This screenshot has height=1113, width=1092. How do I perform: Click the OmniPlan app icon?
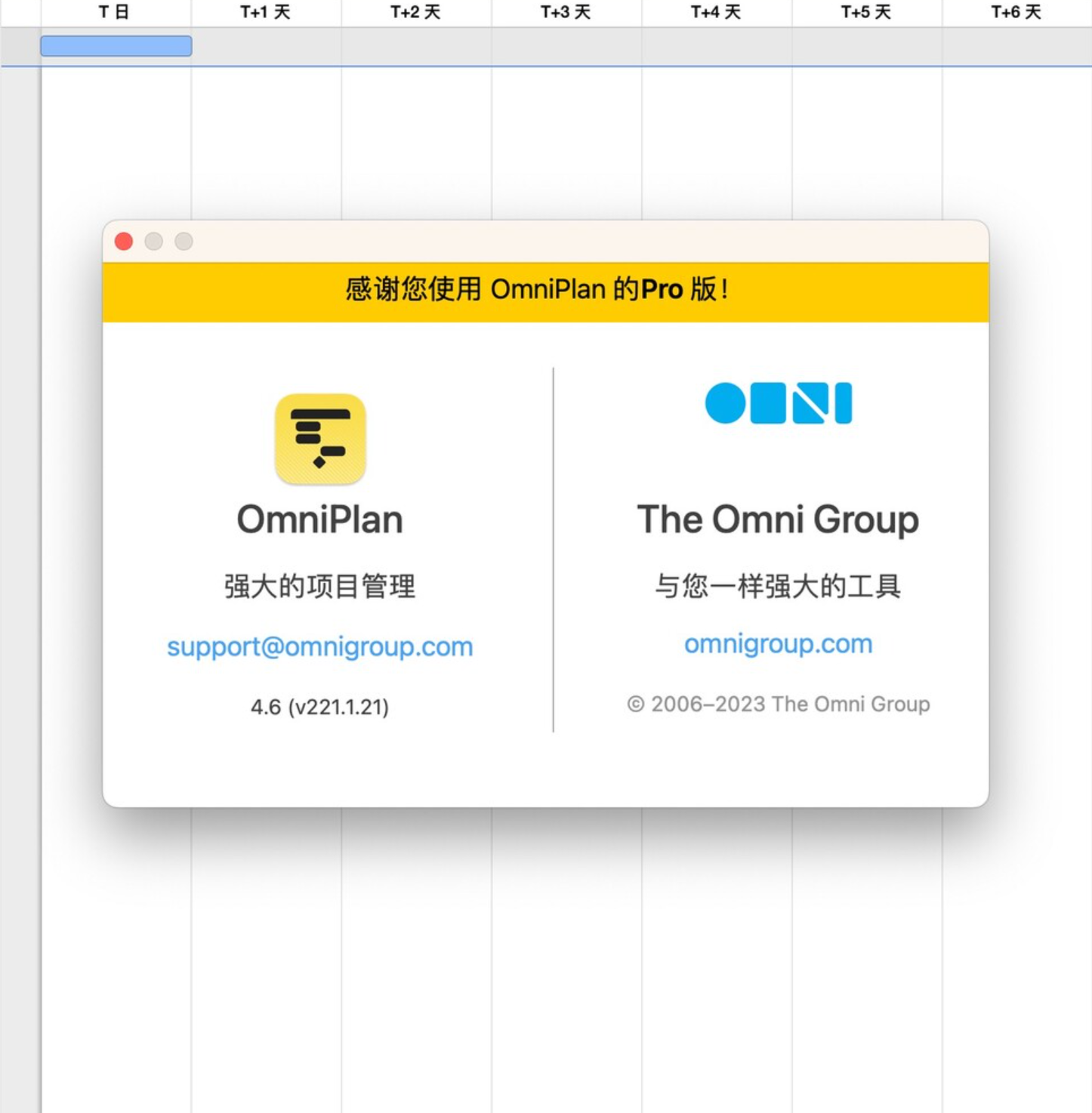pos(320,439)
